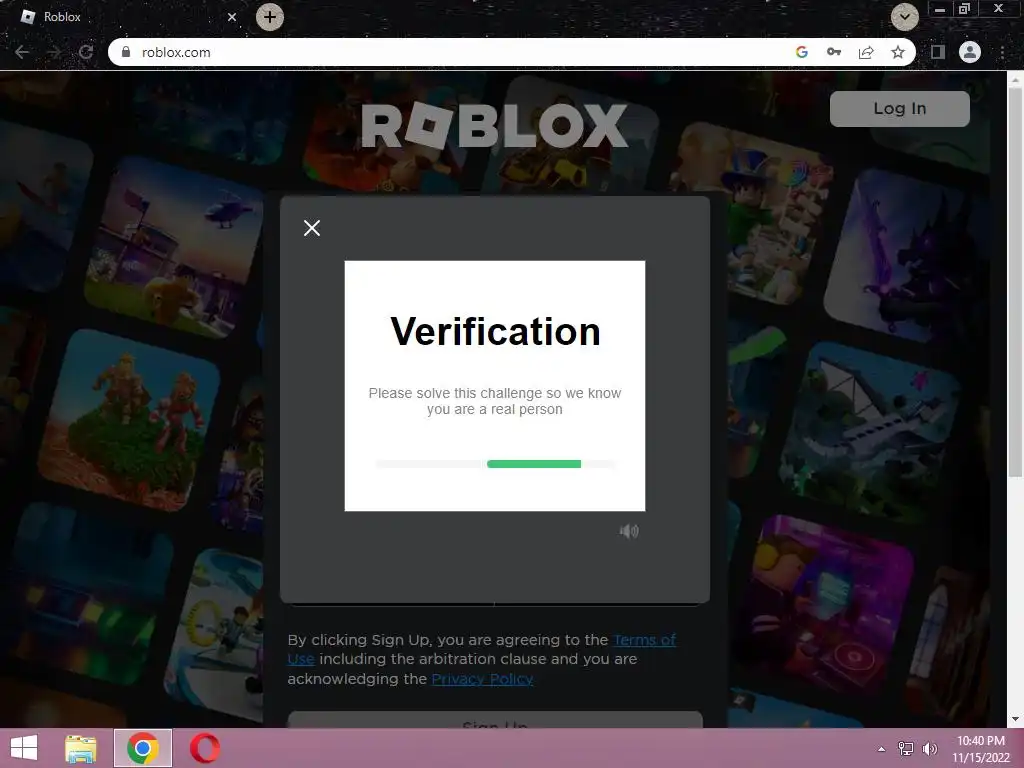The height and width of the screenshot is (768, 1024).
Task: Launch Opera from the taskbar
Action: [204, 748]
